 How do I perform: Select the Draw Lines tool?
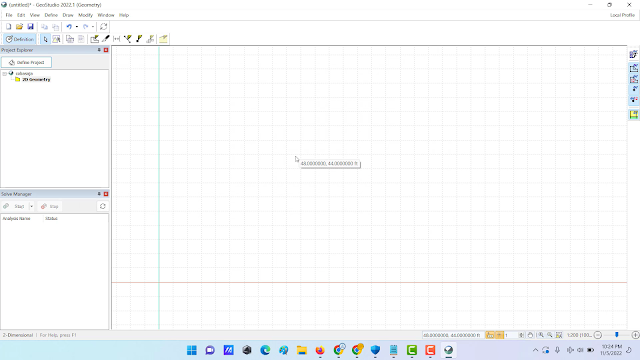coord(128,39)
